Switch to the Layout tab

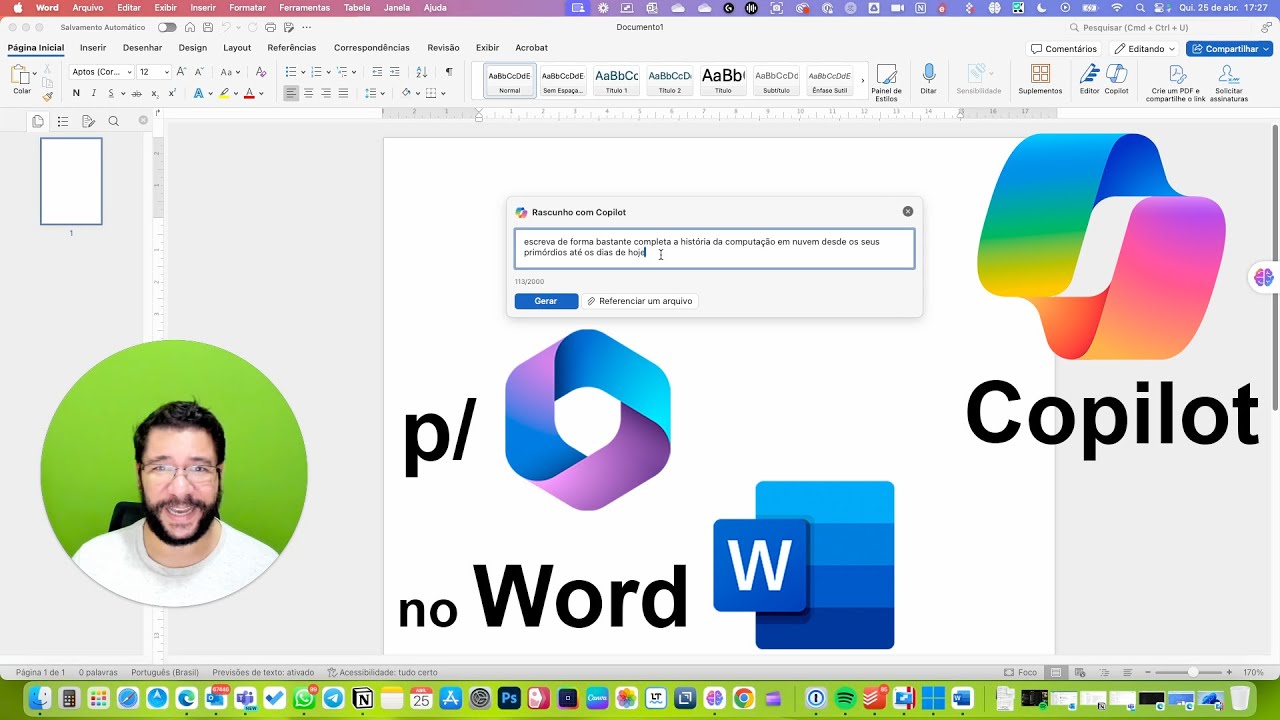click(x=237, y=47)
